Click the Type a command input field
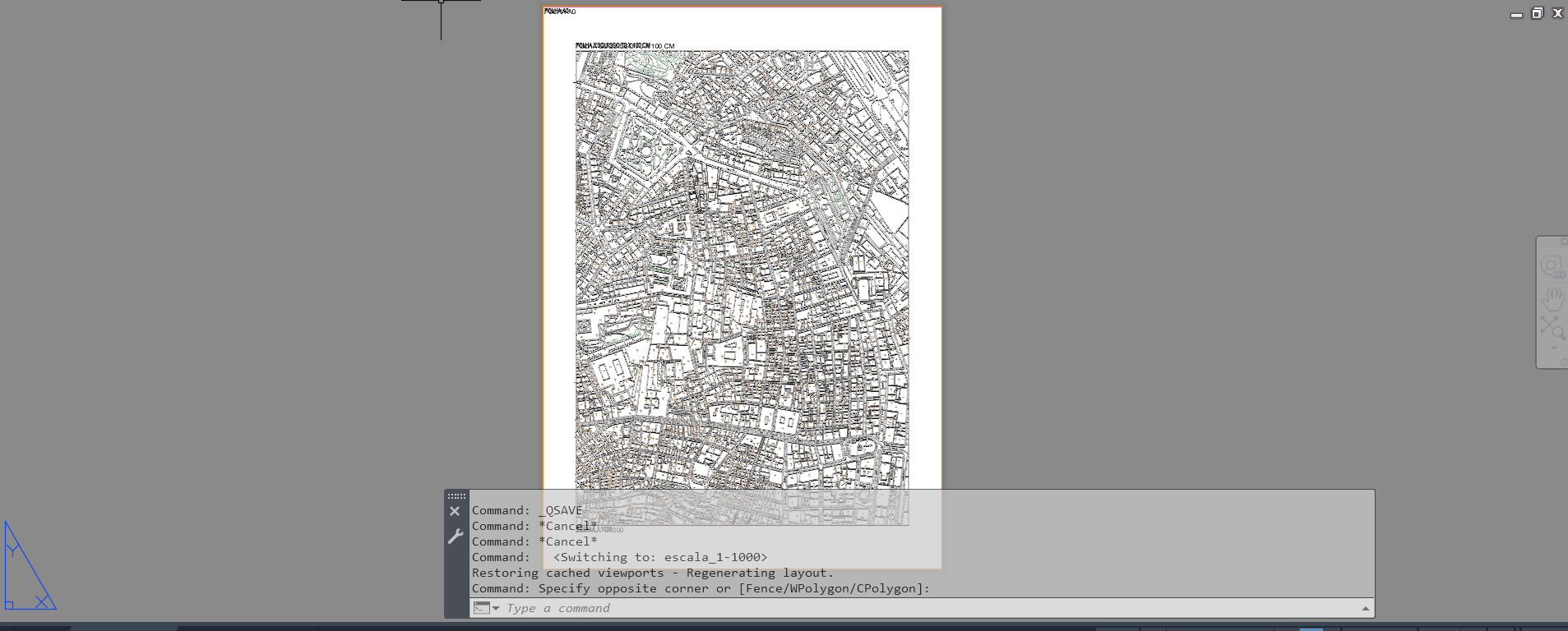The width and height of the screenshot is (1568, 631). tap(929, 608)
